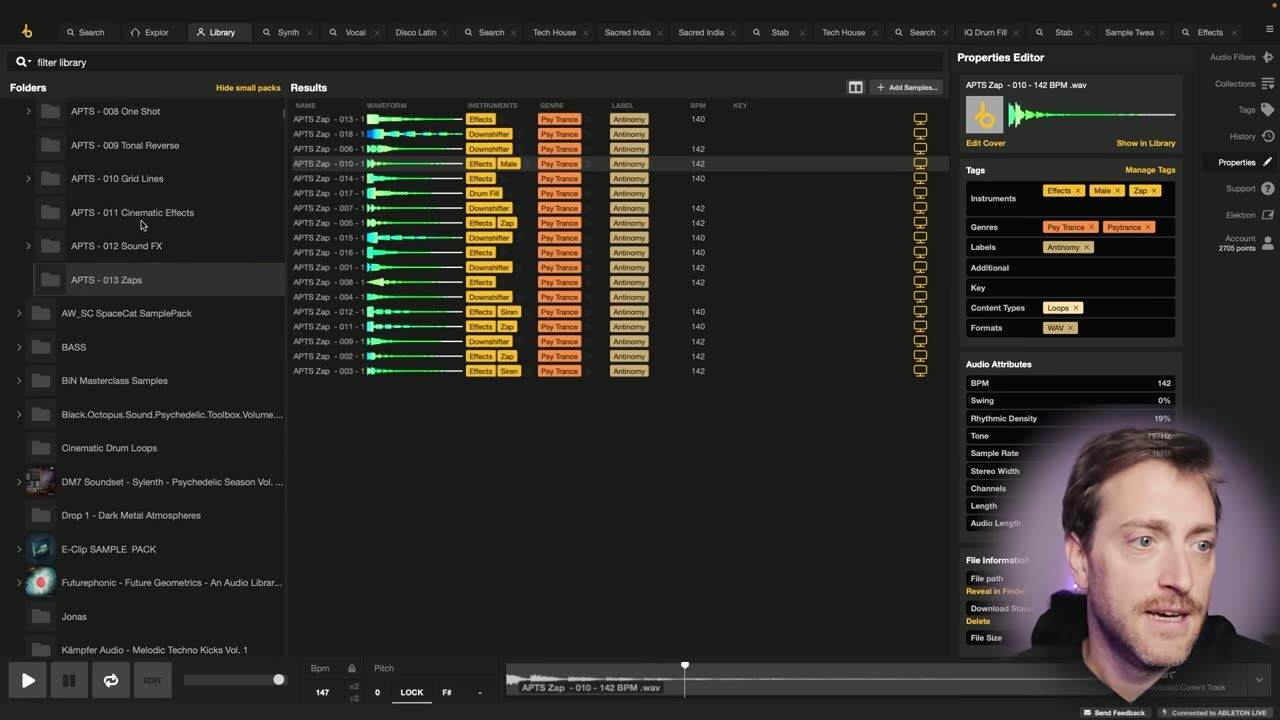Toggle the pitch LOCK button

coord(412,692)
